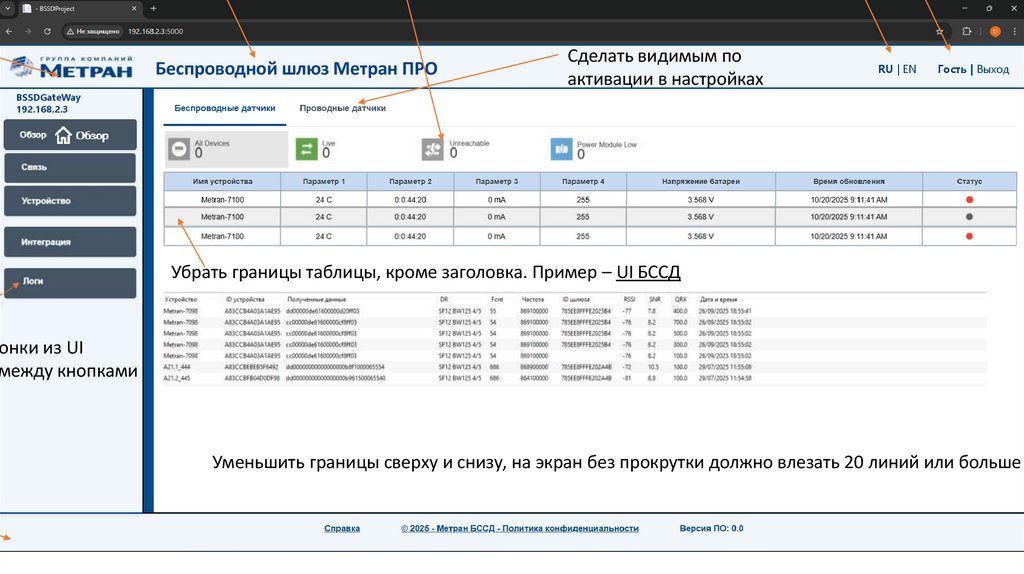Open the tab search dropdown arrow

coord(7,8)
